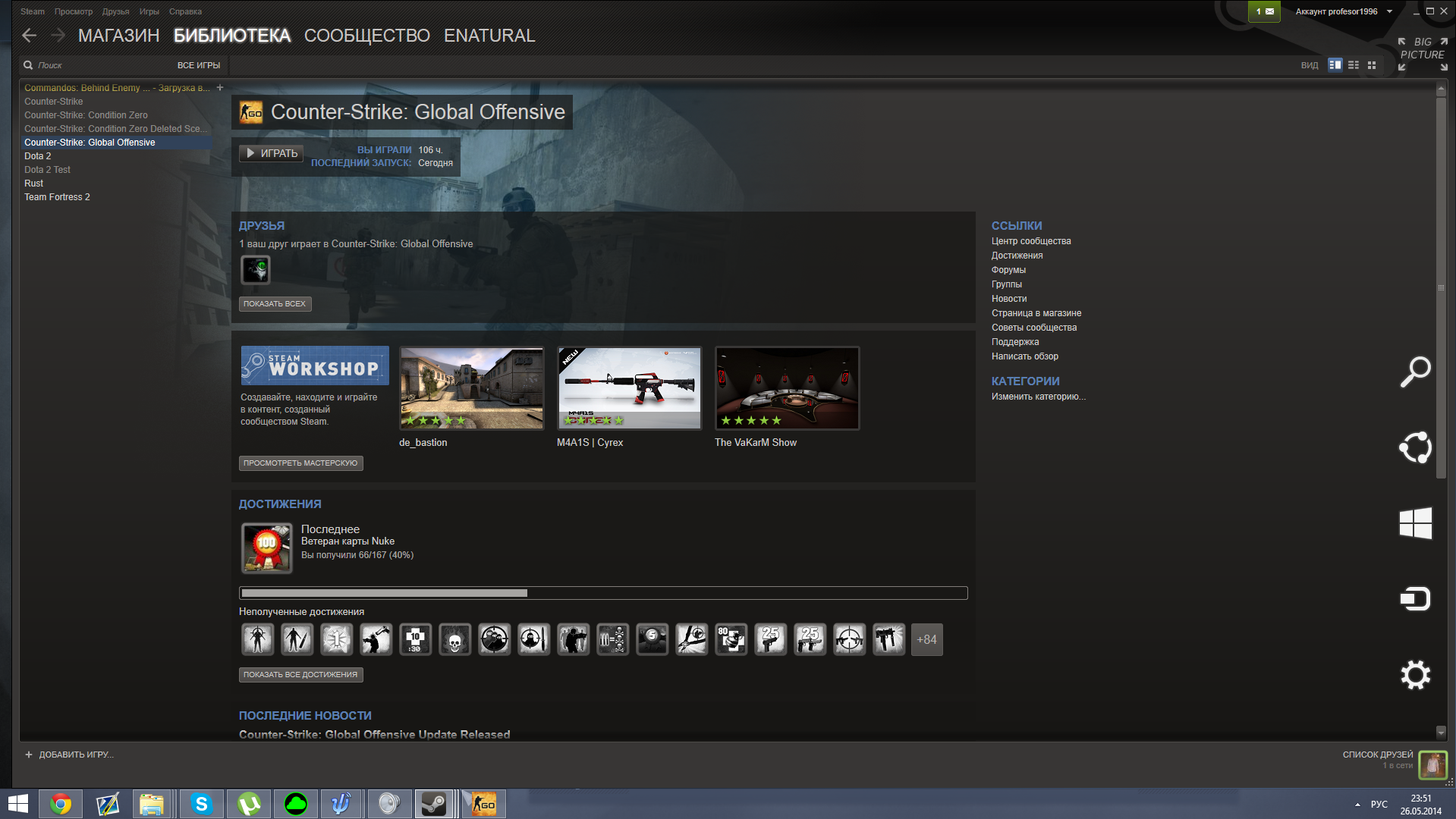Click the plus next to Commandos download

pyautogui.click(x=220, y=88)
